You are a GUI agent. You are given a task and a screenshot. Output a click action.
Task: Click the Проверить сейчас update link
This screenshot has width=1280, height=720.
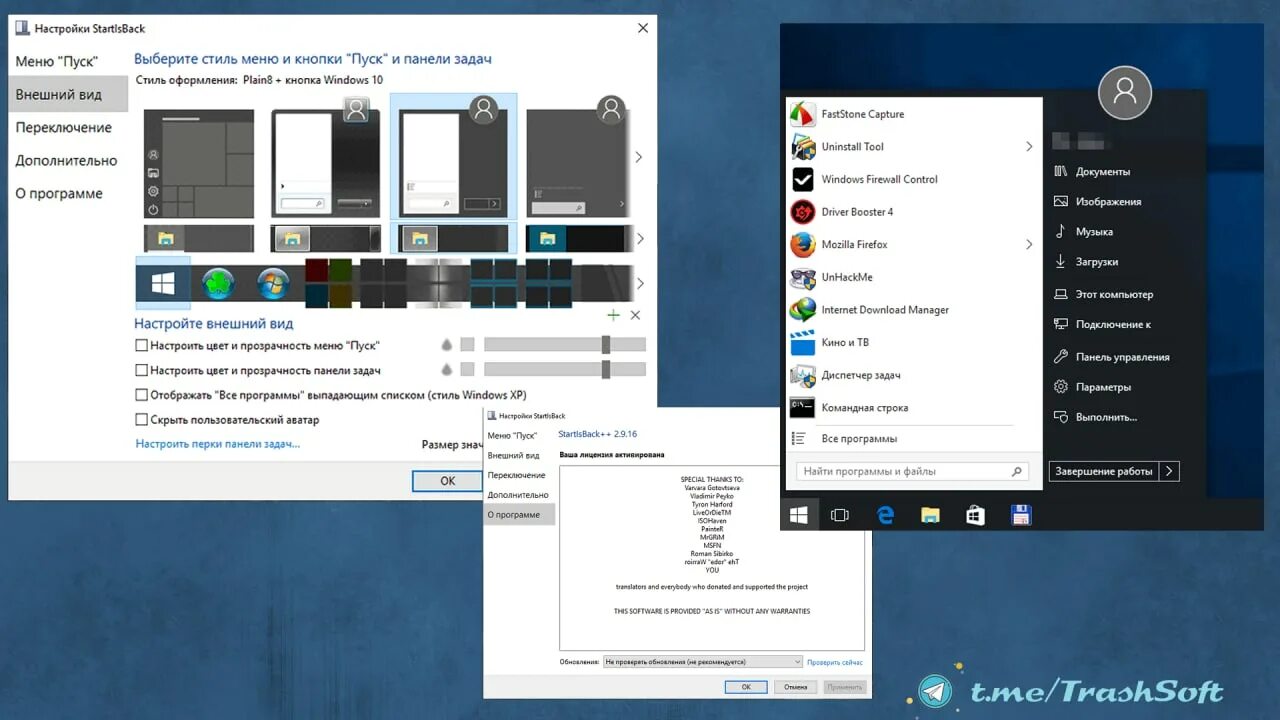point(835,662)
